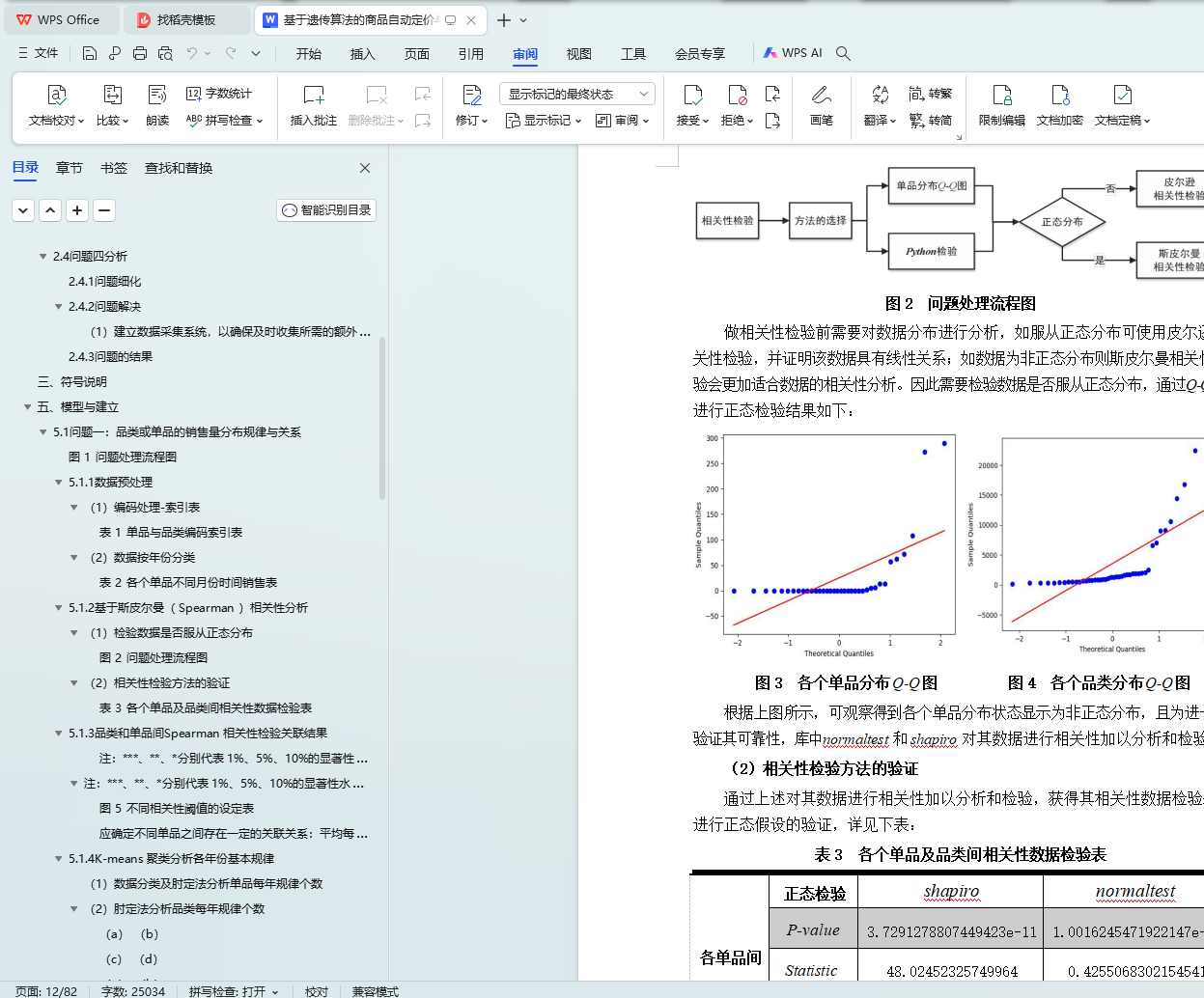Collapse the 2.4问题四分析 outline item
Screen dimensions: 1204x998
click(x=42, y=257)
